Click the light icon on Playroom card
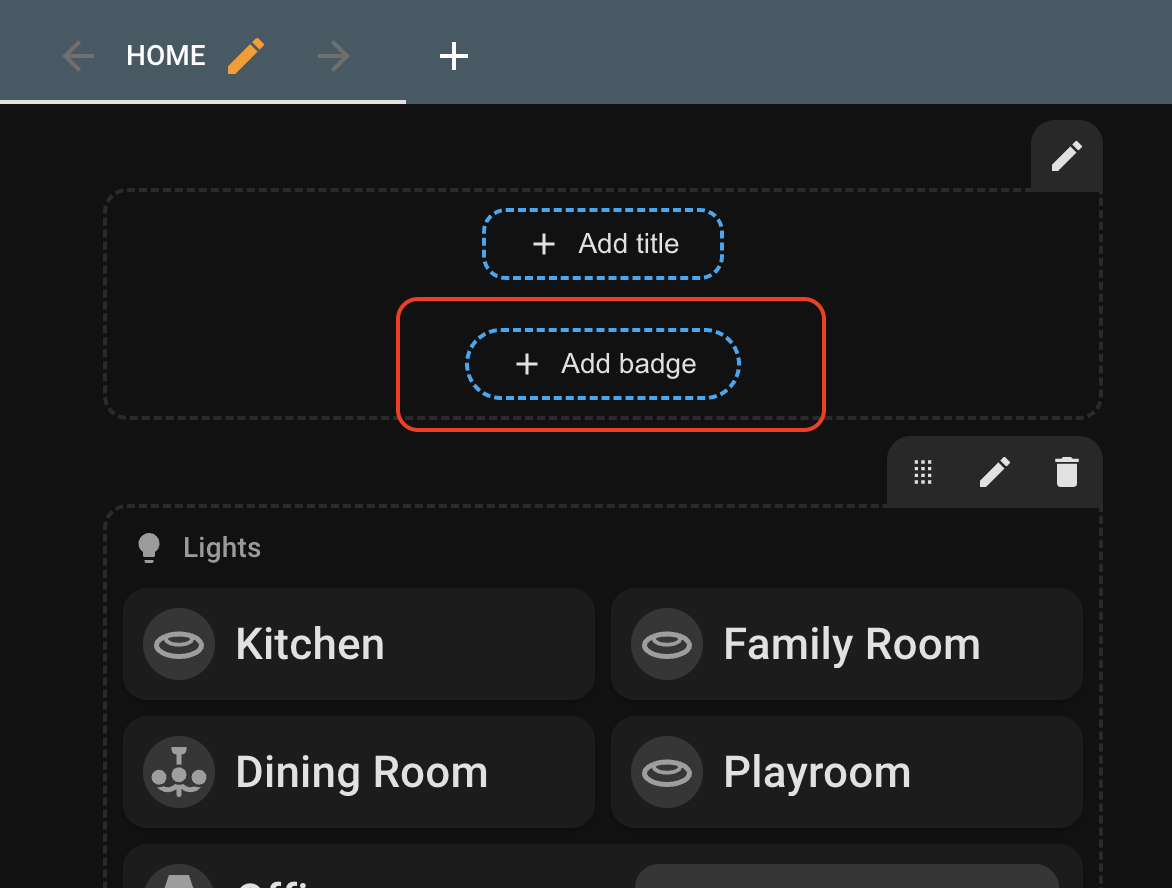Image resolution: width=1172 pixels, height=888 pixels. point(667,772)
